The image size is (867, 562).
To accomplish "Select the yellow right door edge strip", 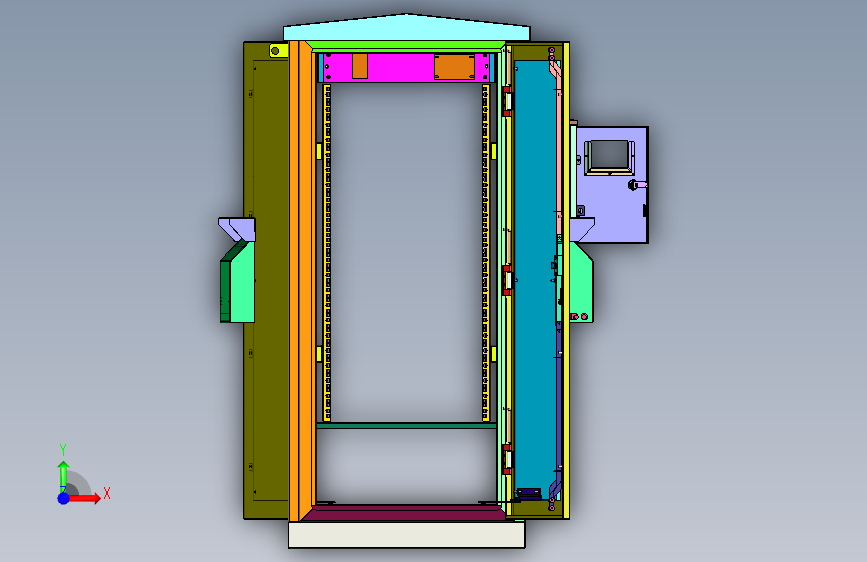I will (566, 280).
